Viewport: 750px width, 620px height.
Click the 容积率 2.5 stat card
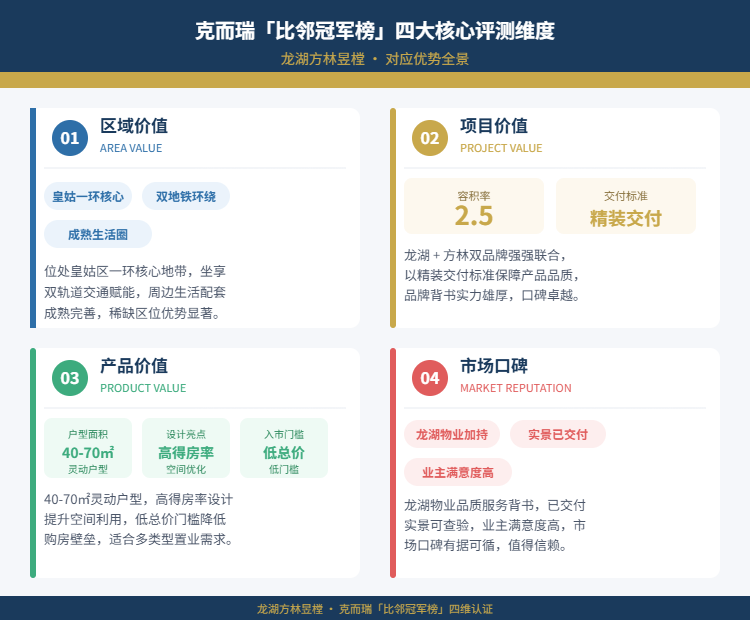click(474, 206)
